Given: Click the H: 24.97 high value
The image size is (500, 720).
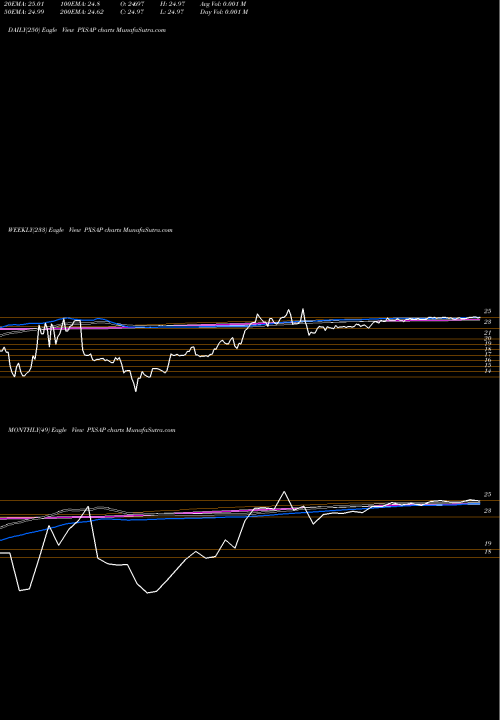Looking at the screenshot, I should [x=172, y=4].
